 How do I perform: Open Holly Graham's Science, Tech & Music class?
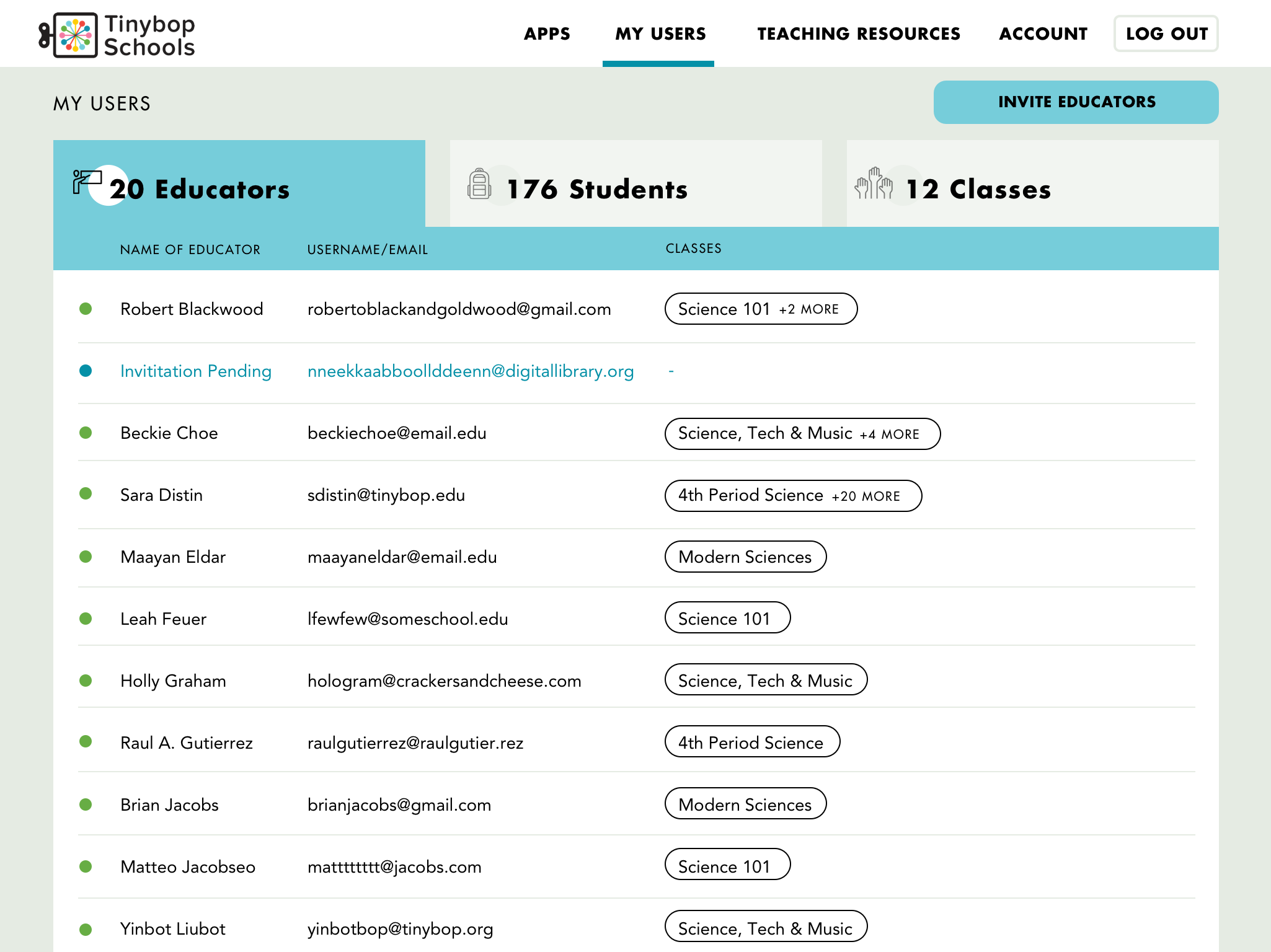pos(766,679)
